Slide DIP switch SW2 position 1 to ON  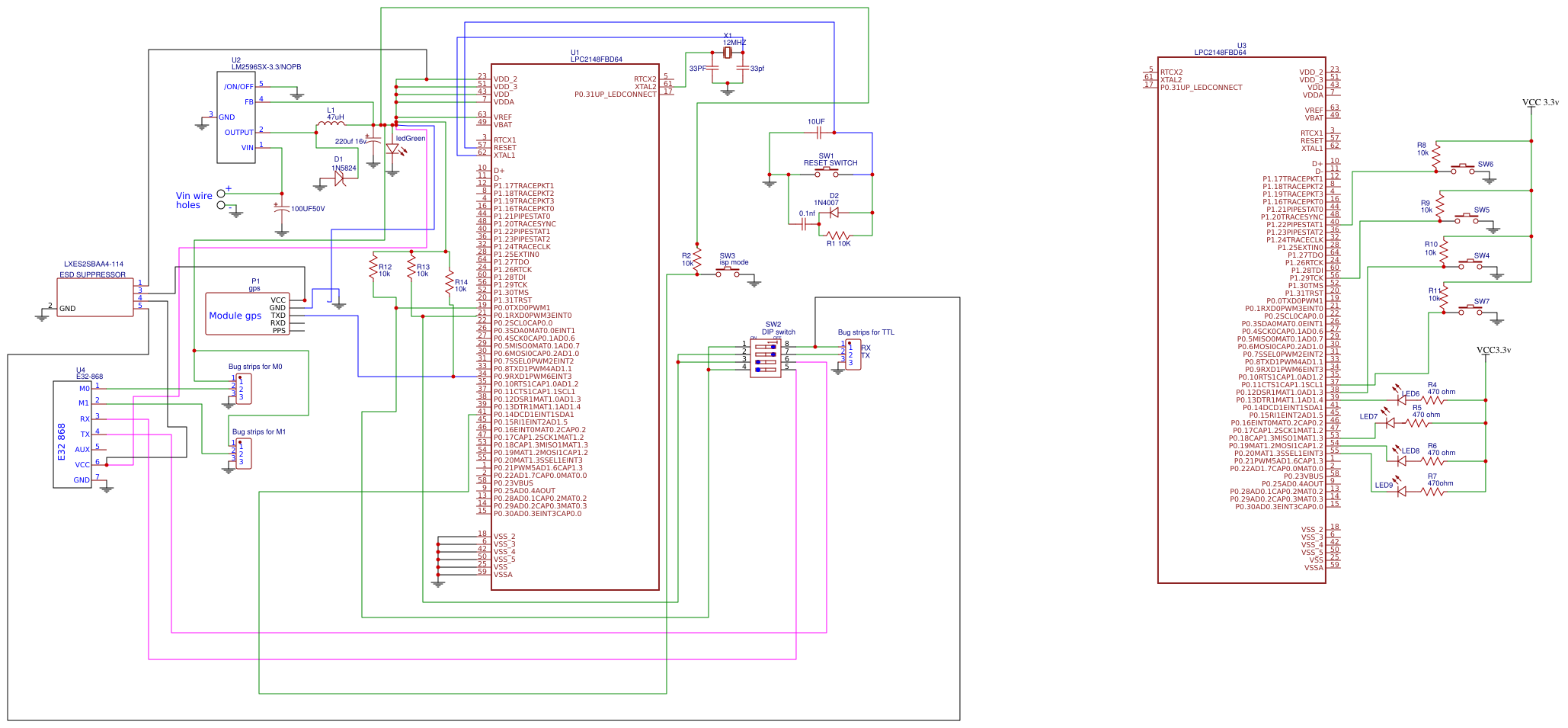point(758,347)
